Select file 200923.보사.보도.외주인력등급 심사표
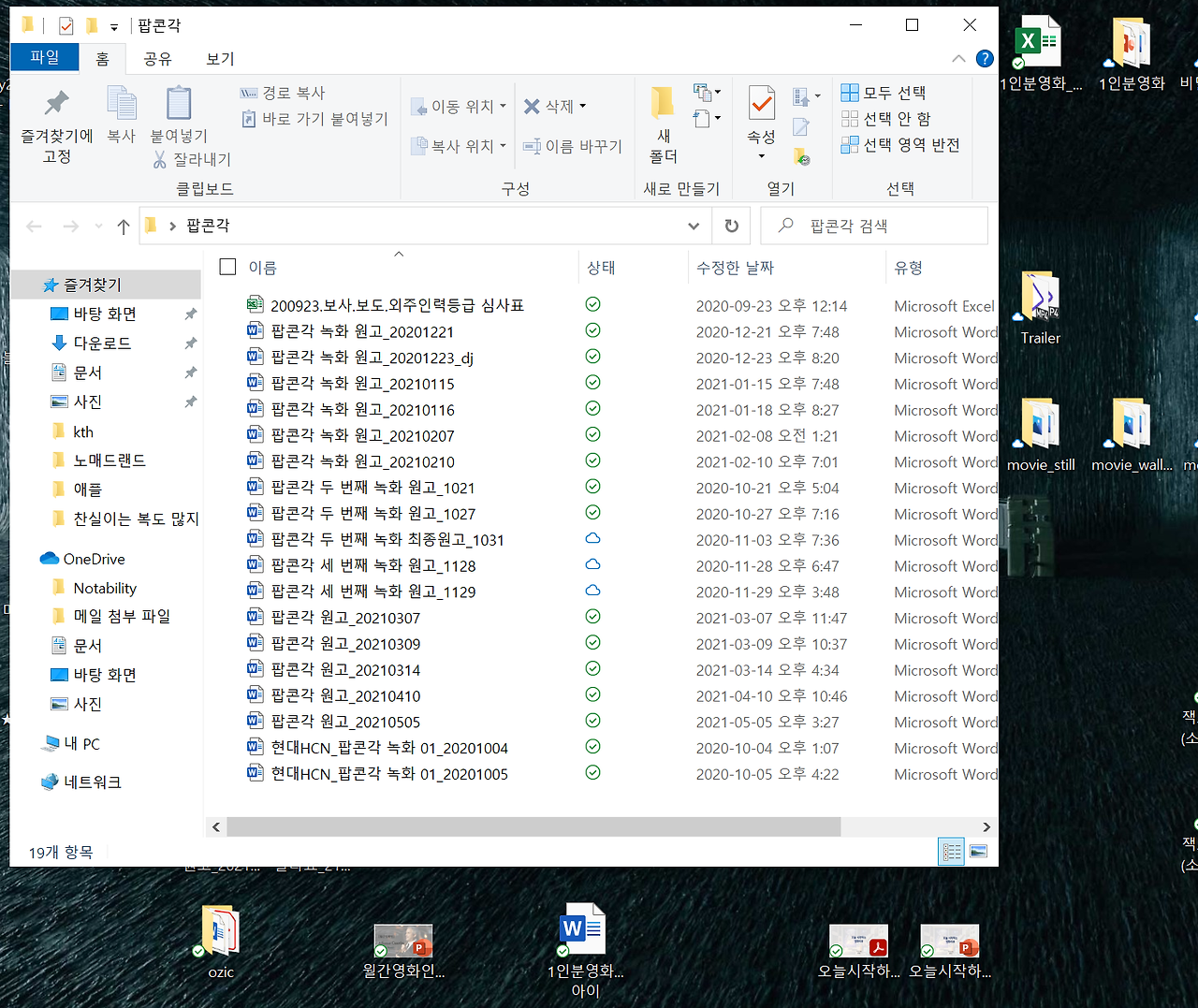This screenshot has width=1198, height=1008. click(397, 305)
